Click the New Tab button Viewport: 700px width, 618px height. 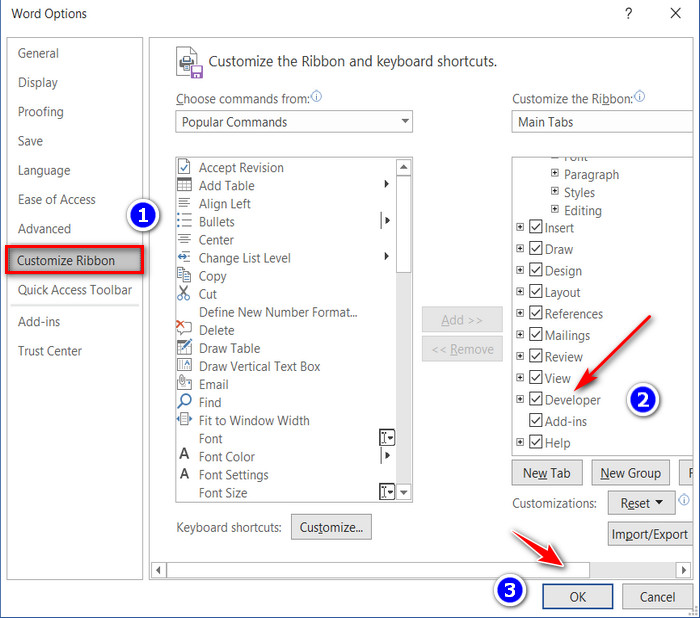pos(547,473)
